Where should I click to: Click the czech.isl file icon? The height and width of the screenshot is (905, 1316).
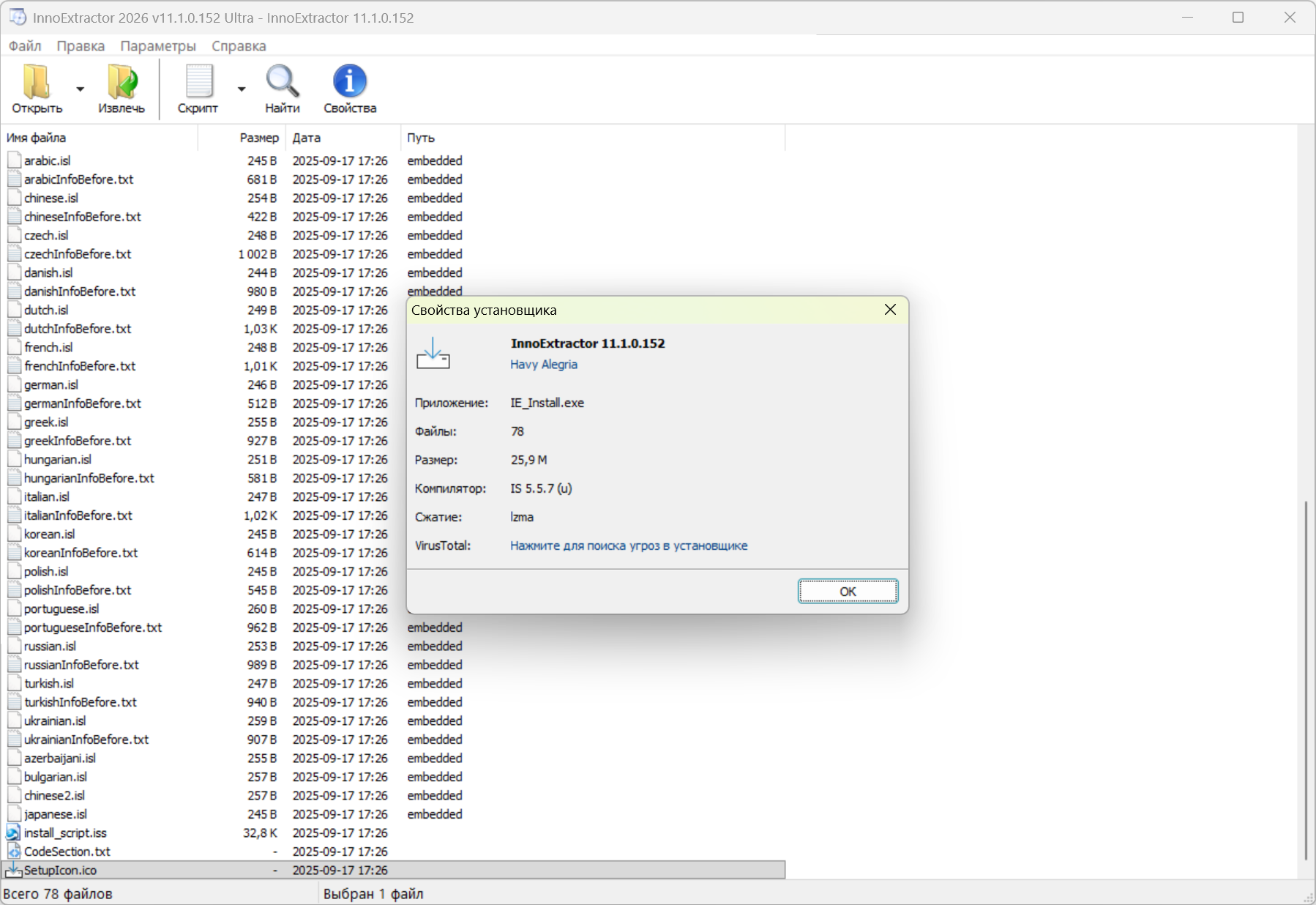(x=14, y=235)
